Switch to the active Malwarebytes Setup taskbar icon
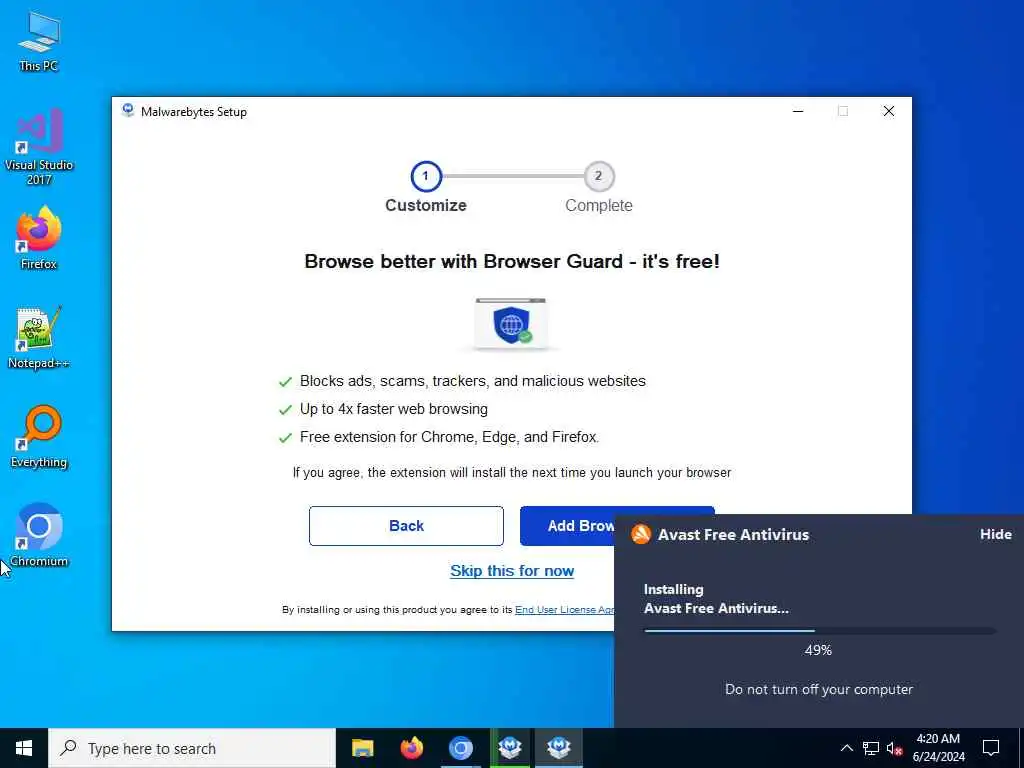Viewport: 1024px width, 768px height. click(559, 748)
